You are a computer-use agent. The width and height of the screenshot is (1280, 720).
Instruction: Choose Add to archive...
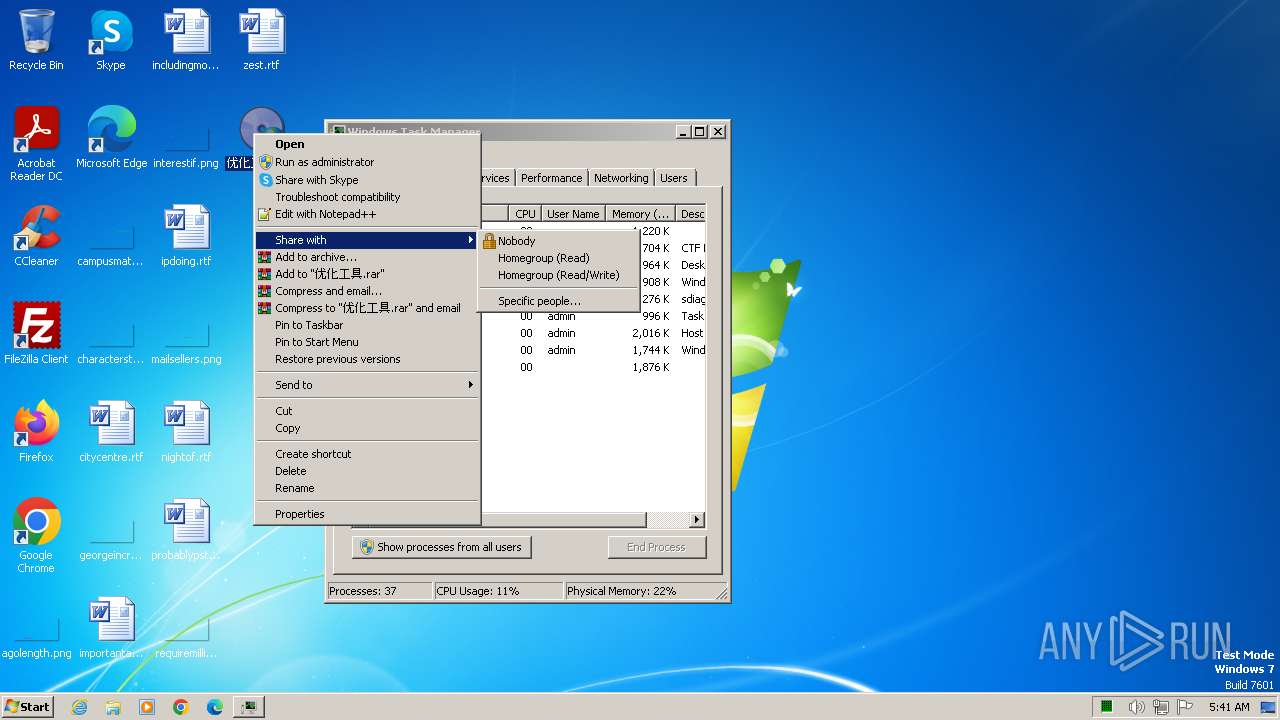(x=368, y=257)
